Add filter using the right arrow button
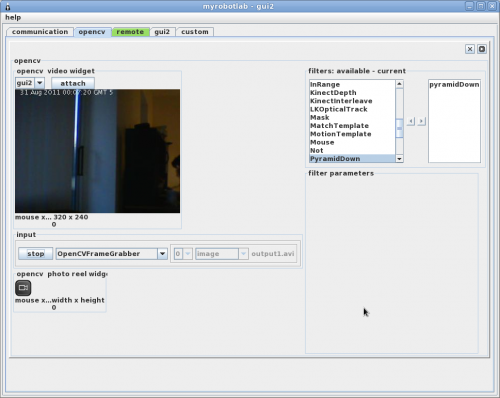This screenshot has height=398, width=500. click(422, 121)
